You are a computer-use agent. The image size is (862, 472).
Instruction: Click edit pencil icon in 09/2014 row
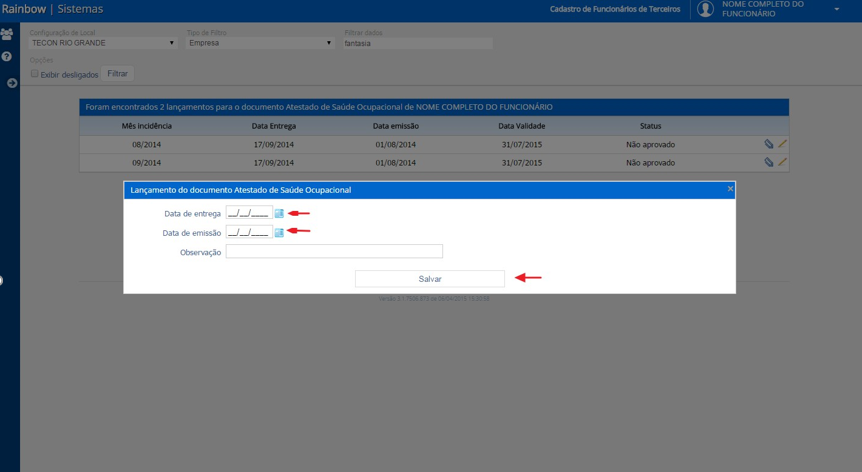[782, 162]
